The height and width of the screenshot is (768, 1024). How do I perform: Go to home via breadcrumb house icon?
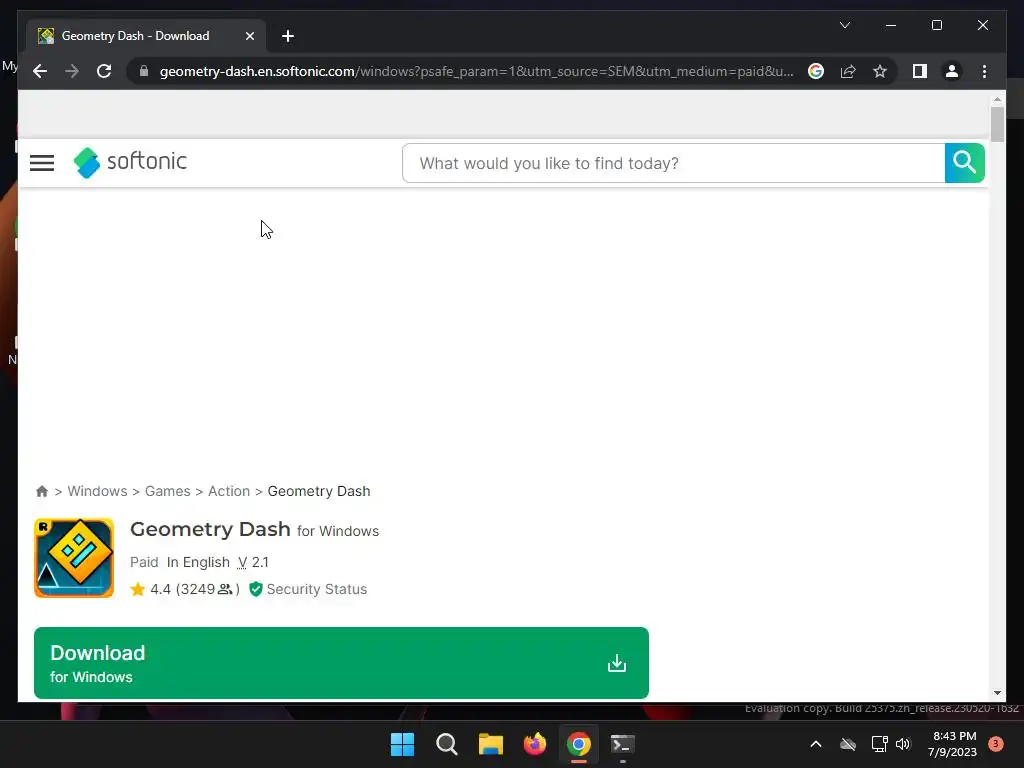[42, 491]
